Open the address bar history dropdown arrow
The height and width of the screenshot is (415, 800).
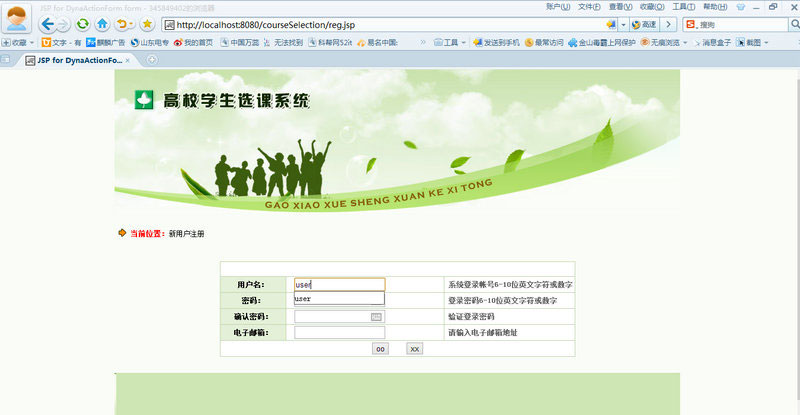[623, 25]
